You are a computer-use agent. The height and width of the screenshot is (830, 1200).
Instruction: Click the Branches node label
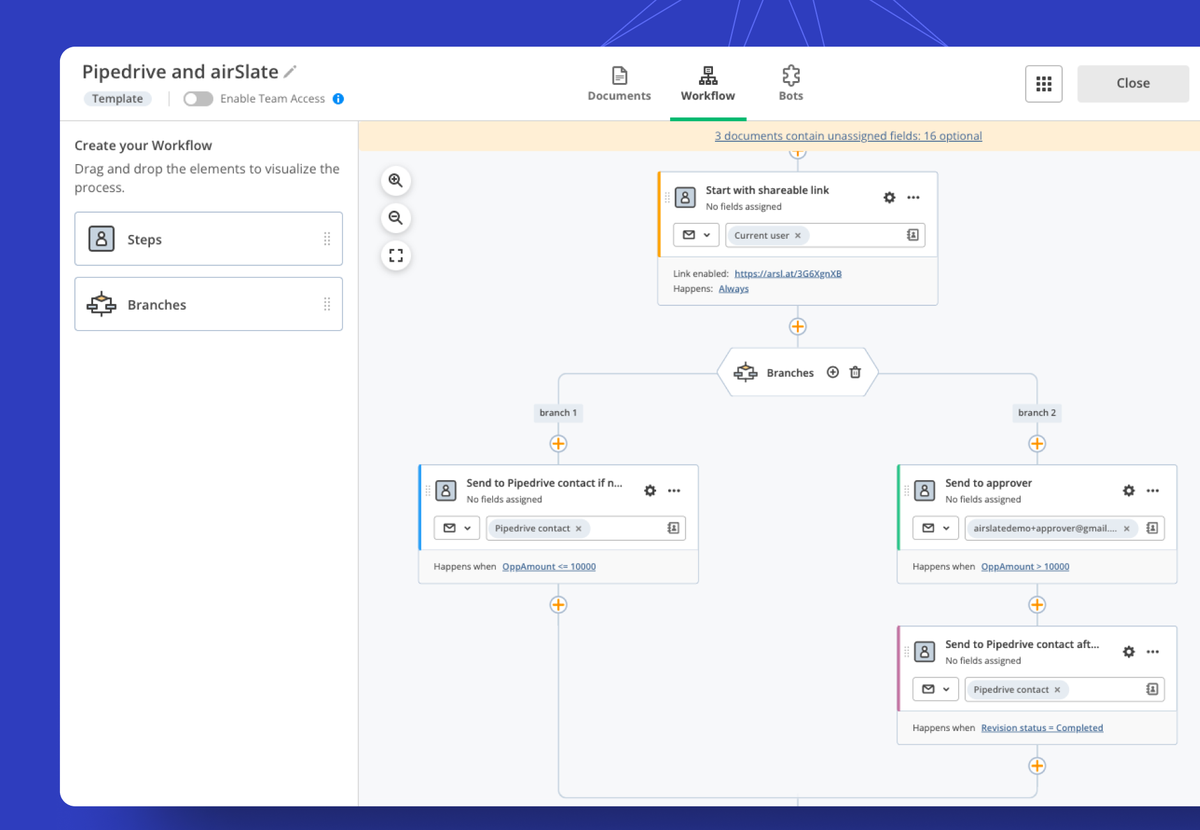pos(790,373)
